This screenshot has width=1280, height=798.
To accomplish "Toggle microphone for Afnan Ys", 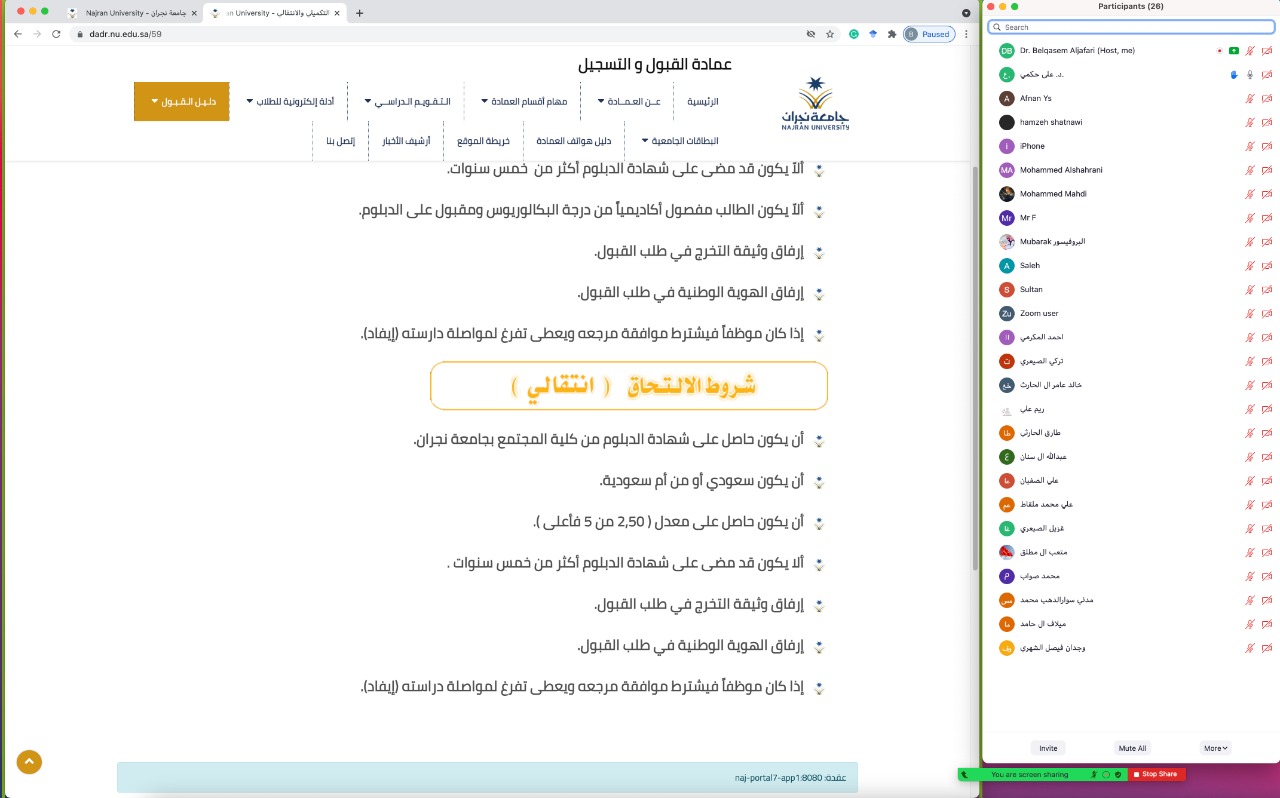I will (1250, 98).
